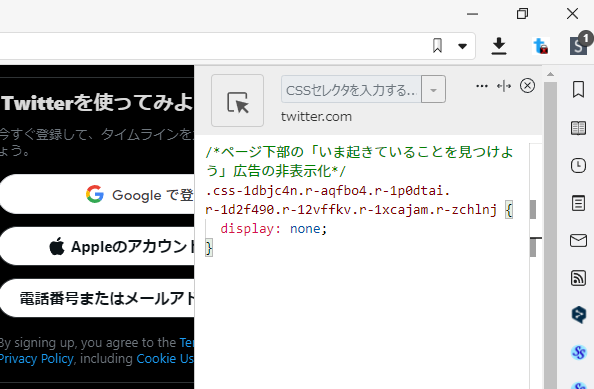Click the element picker cursor button
Image resolution: width=594 pixels, height=389 pixels.
coord(237,101)
